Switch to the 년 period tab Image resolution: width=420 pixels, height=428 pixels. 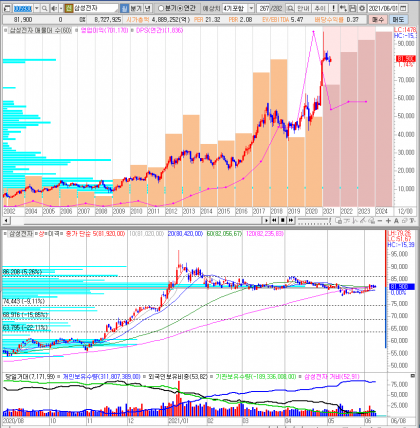pyautogui.click(x=147, y=8)
